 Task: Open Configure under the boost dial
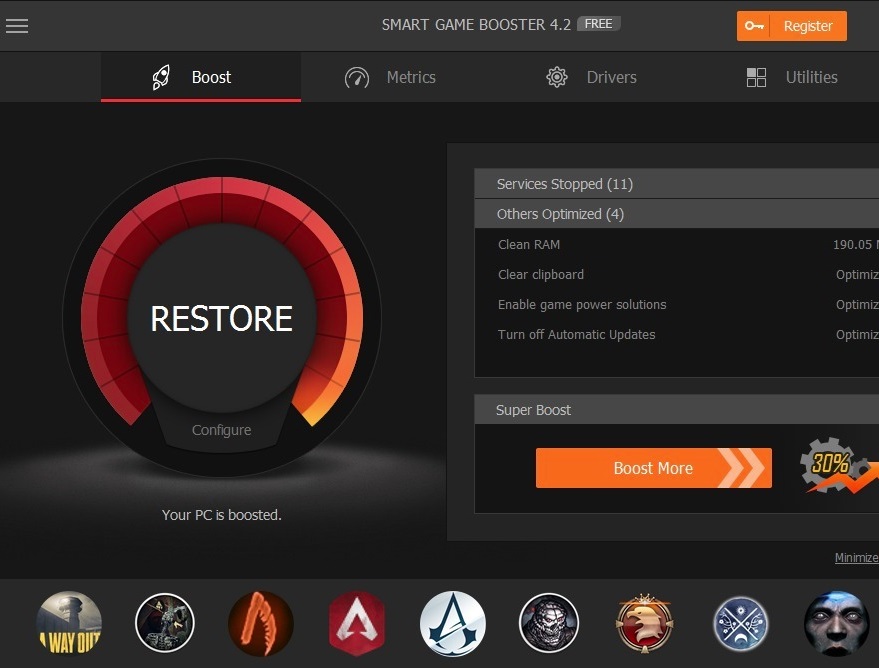pyautogui.click(x=221, y=430)
